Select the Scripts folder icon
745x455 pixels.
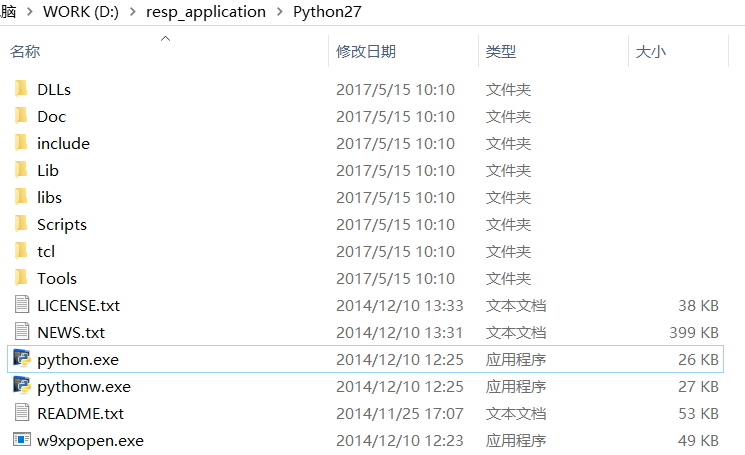21,224
